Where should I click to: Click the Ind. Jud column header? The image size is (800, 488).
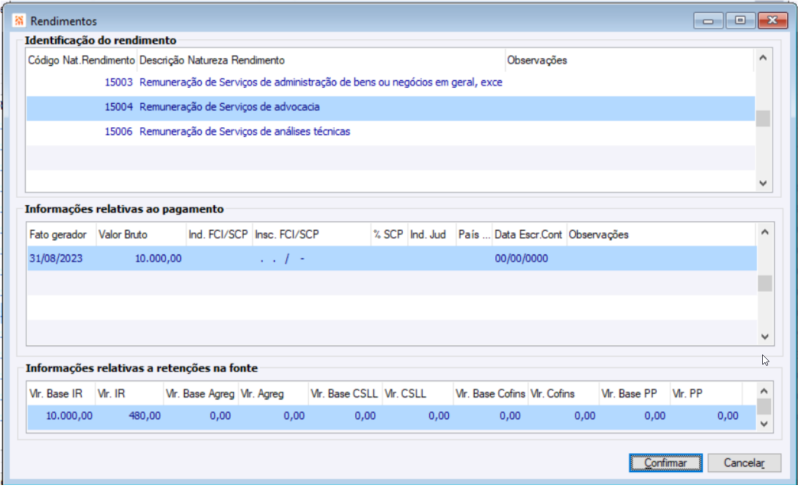432,235
